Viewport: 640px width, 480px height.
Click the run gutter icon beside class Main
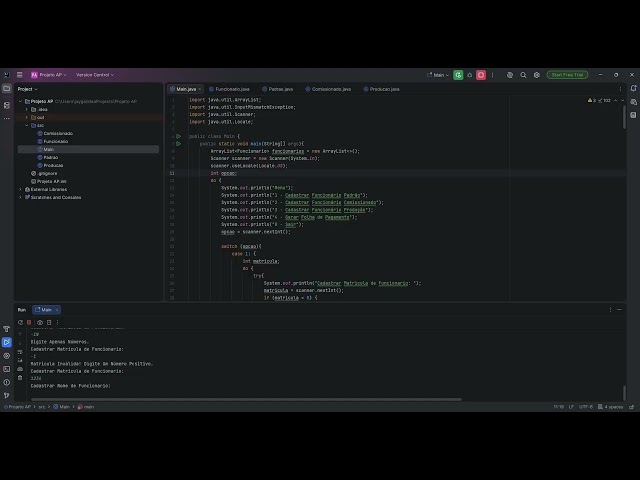[x=178, y=136]
